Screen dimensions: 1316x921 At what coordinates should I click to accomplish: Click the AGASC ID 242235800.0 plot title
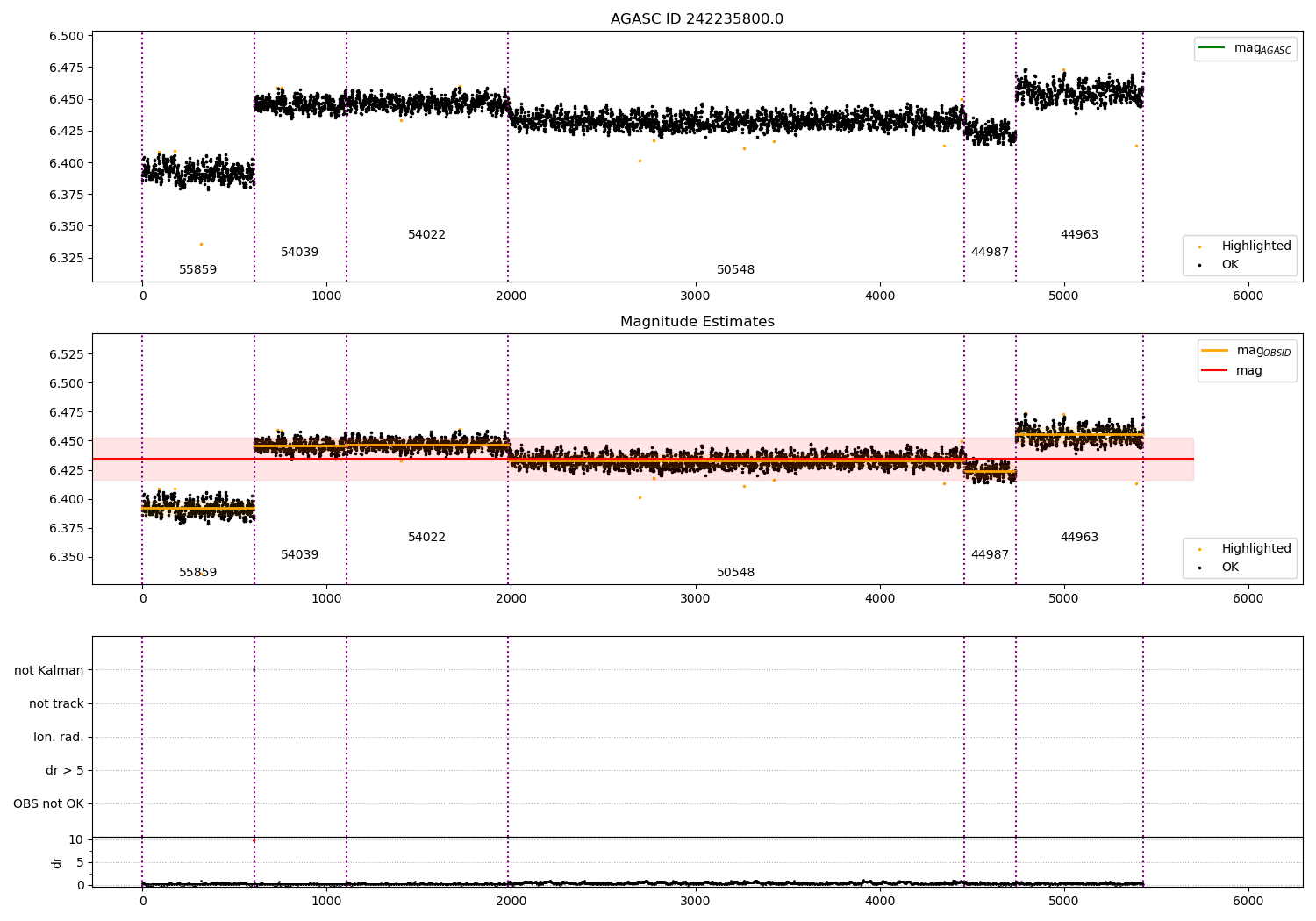coord(697,19)
